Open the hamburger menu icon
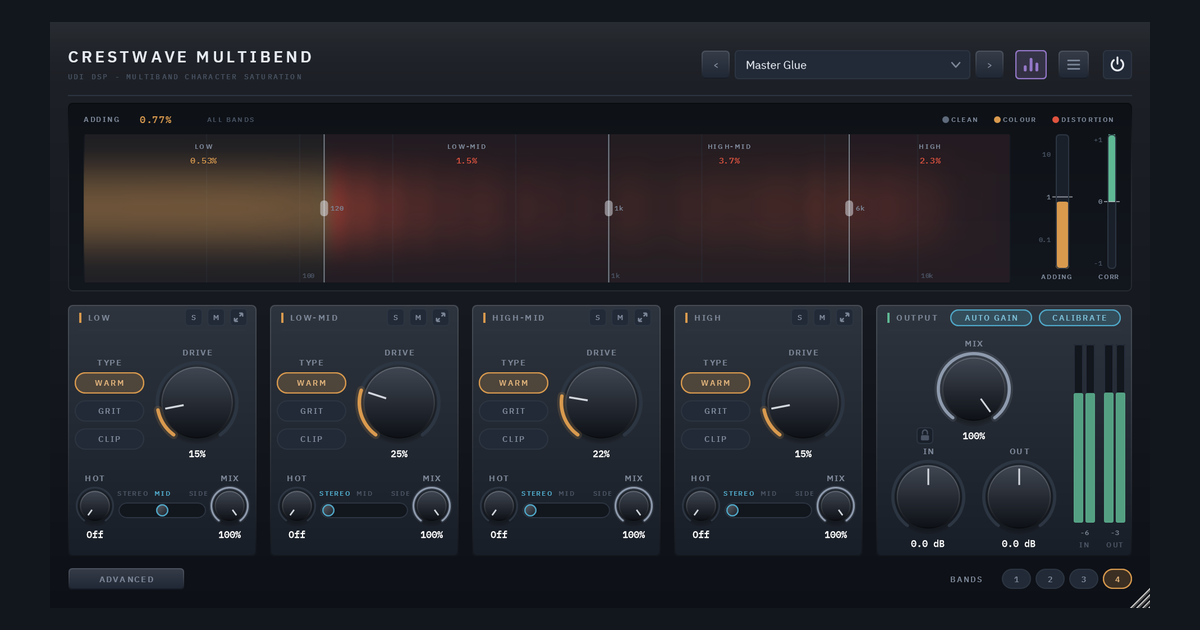The width and height of the screenshot is (1200, 630). [x=1074, y=65]
